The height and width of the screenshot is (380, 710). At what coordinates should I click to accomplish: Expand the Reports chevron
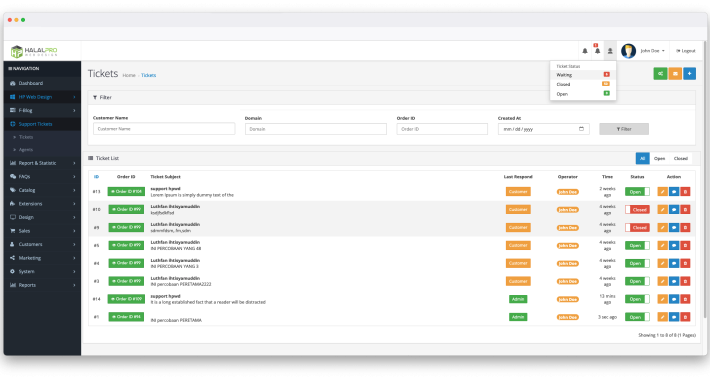tap(74, 285)
